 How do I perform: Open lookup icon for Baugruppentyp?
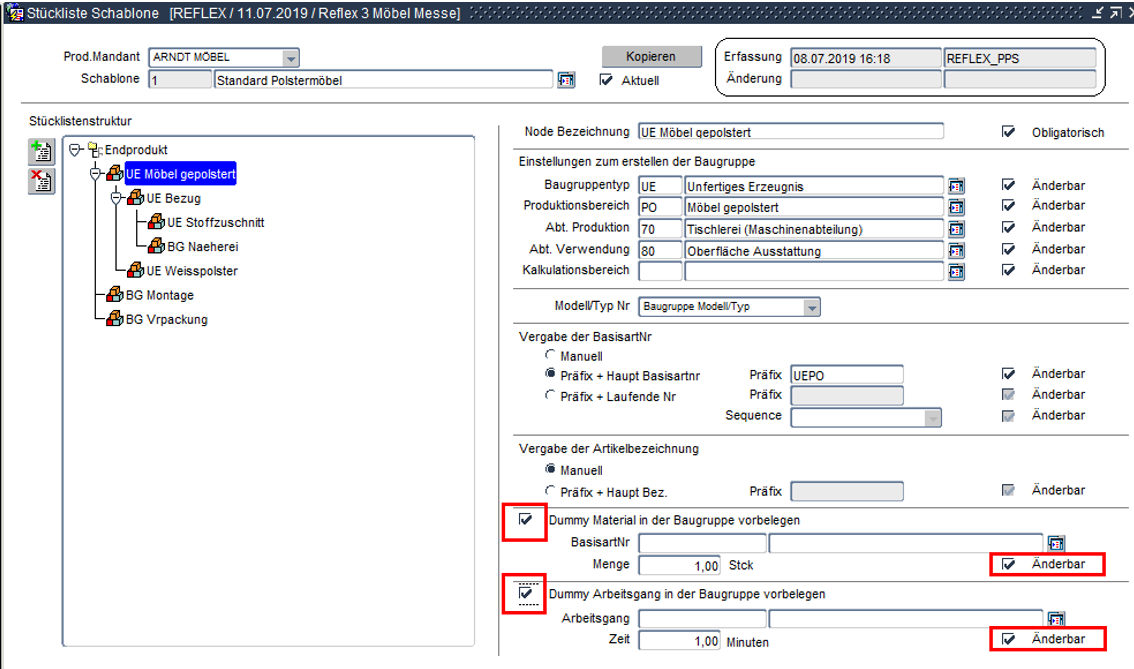[x=956, y=186]
